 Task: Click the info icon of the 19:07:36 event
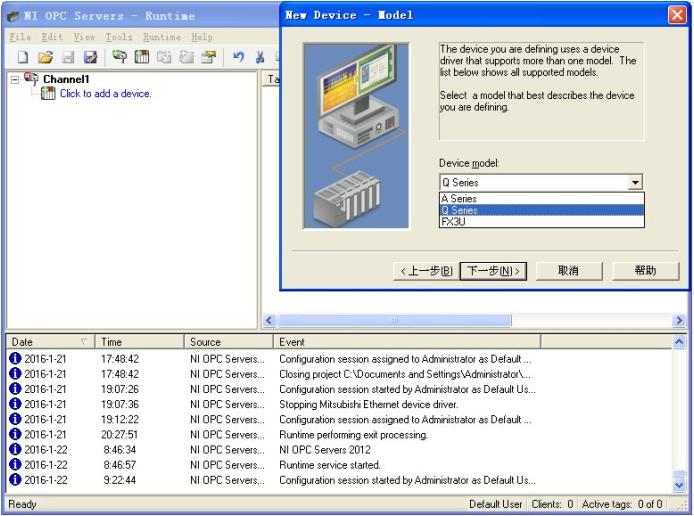tap(15, 404)
